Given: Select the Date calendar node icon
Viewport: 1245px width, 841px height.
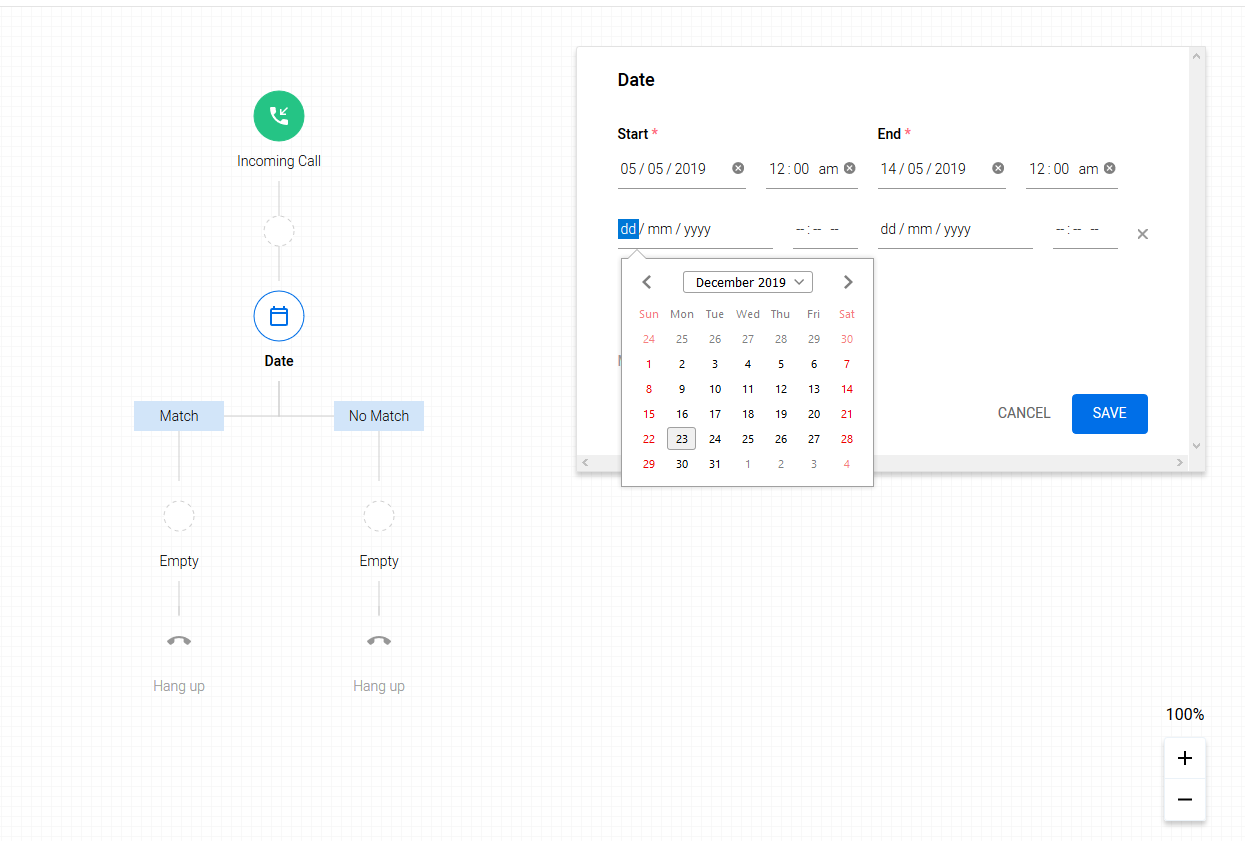Looking at the screenshot, I should point(279,316).
